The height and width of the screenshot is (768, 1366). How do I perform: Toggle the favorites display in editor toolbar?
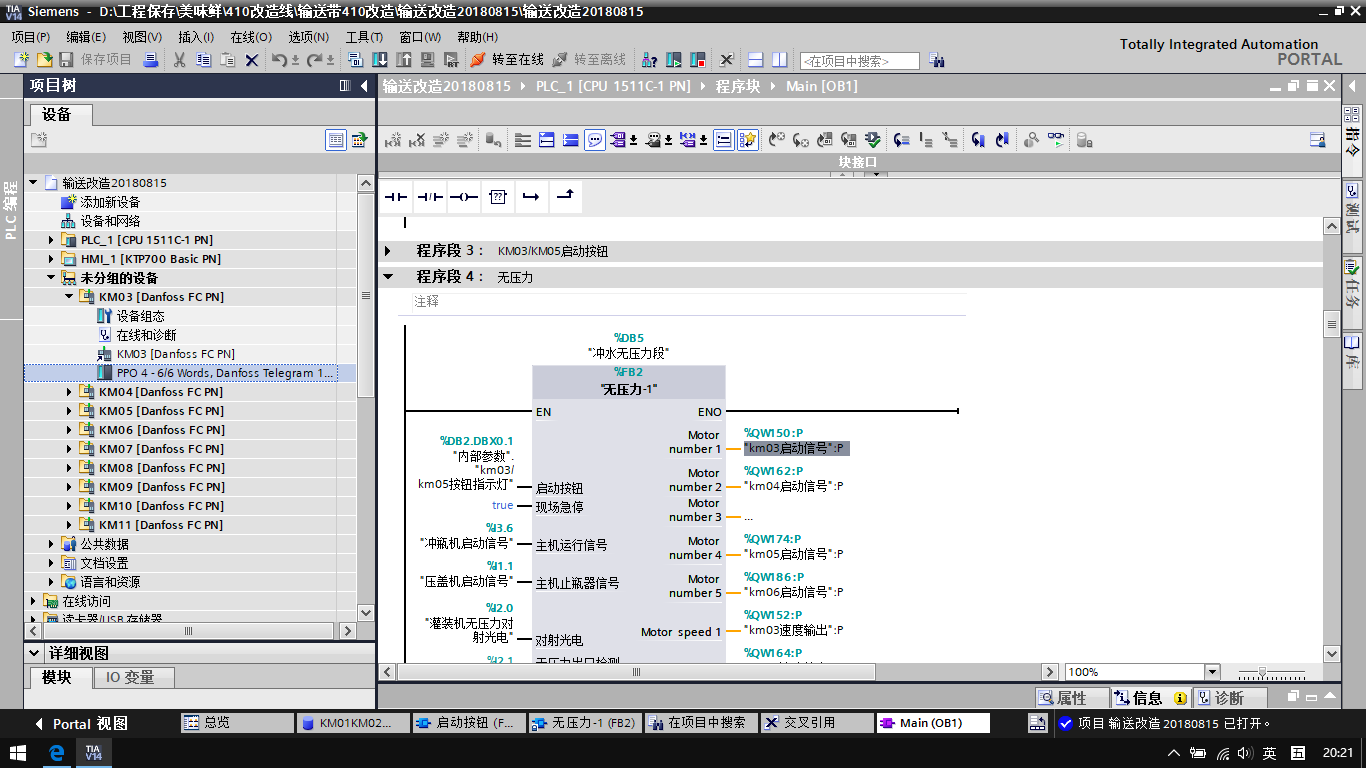click(748, 140)
